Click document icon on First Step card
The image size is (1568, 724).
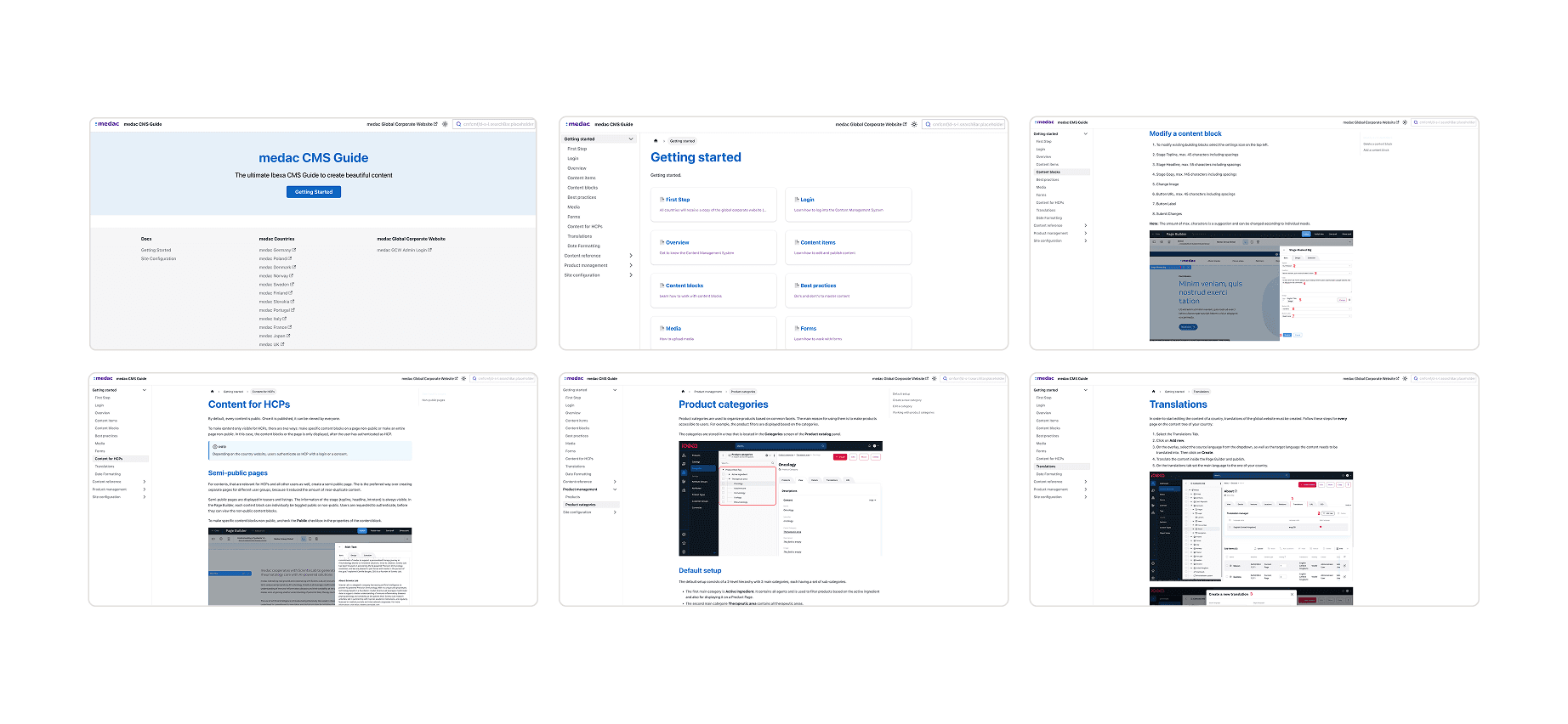[662, 200]
